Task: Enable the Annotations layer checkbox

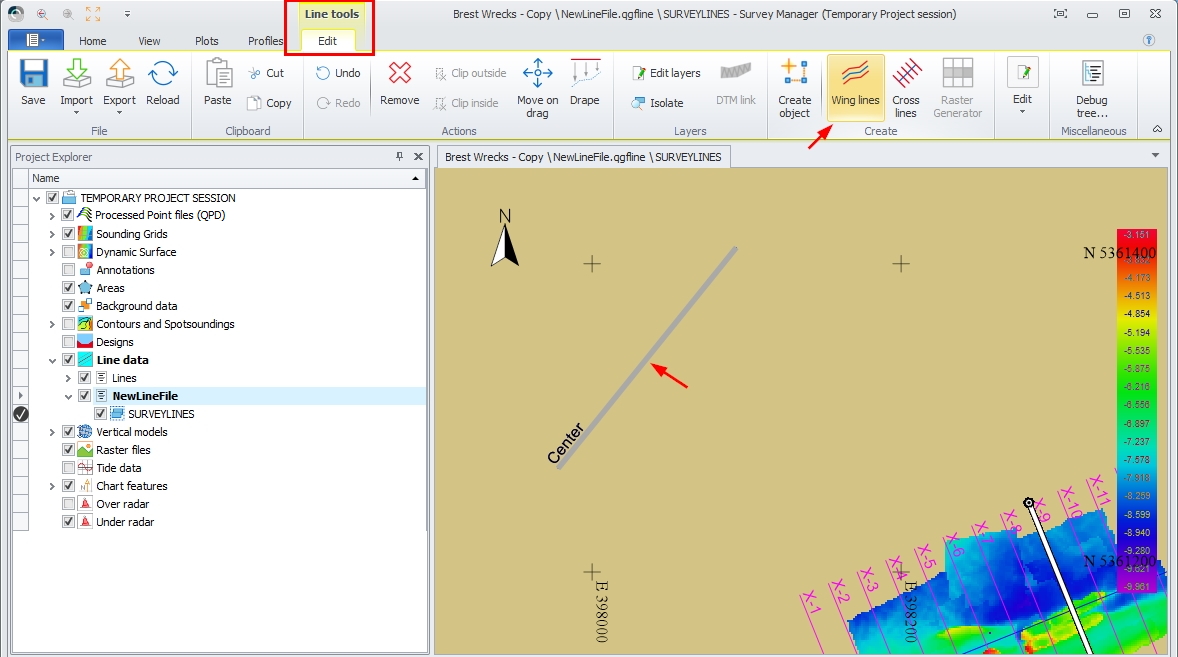Action: point(68,270)
